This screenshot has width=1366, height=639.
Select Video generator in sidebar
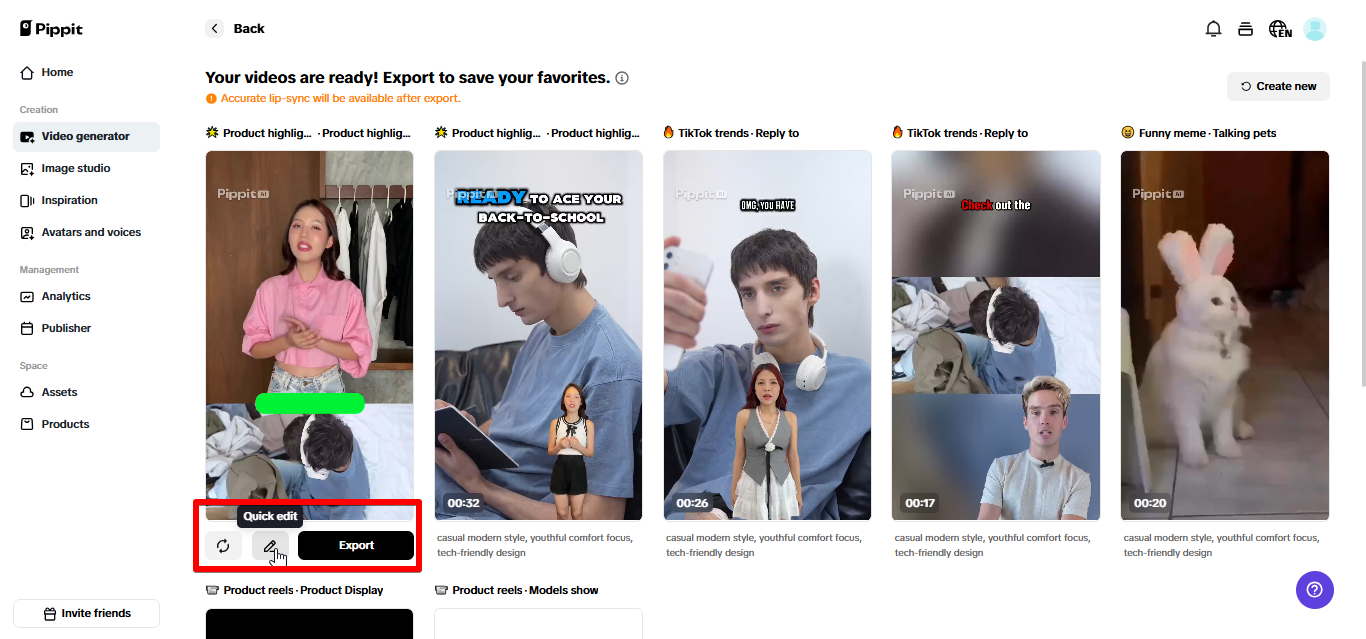tap(86, 136)
